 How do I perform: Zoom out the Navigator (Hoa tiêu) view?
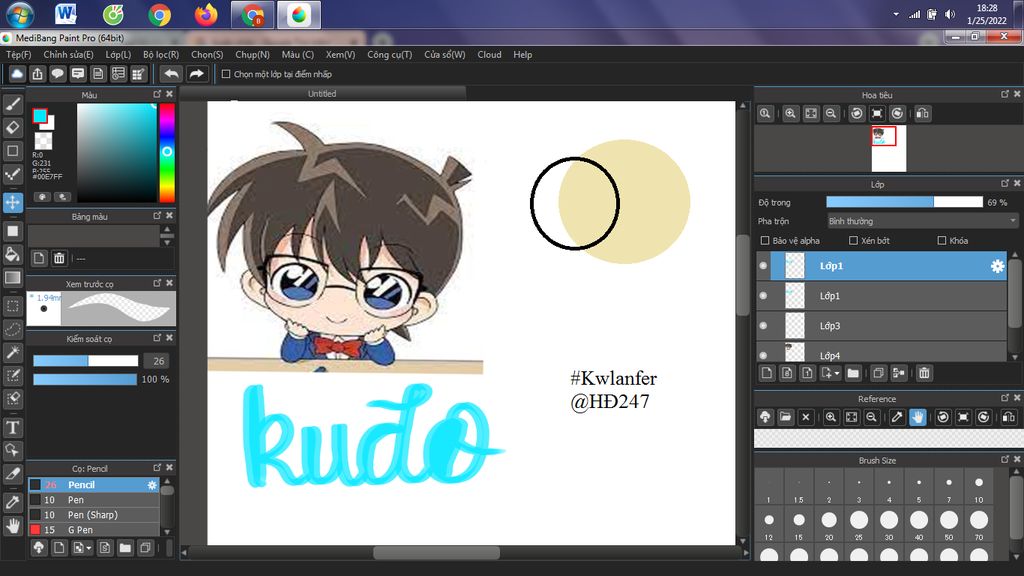coord(831,114)
